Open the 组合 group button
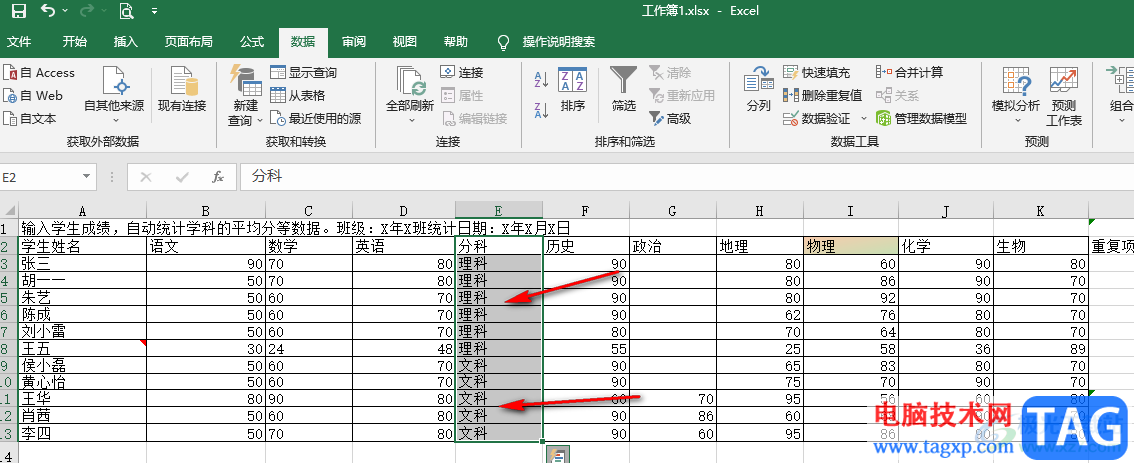Image resolution: width=1134 pixels, height=463 pixels. pyautogui.click(x=1120, y=97)
